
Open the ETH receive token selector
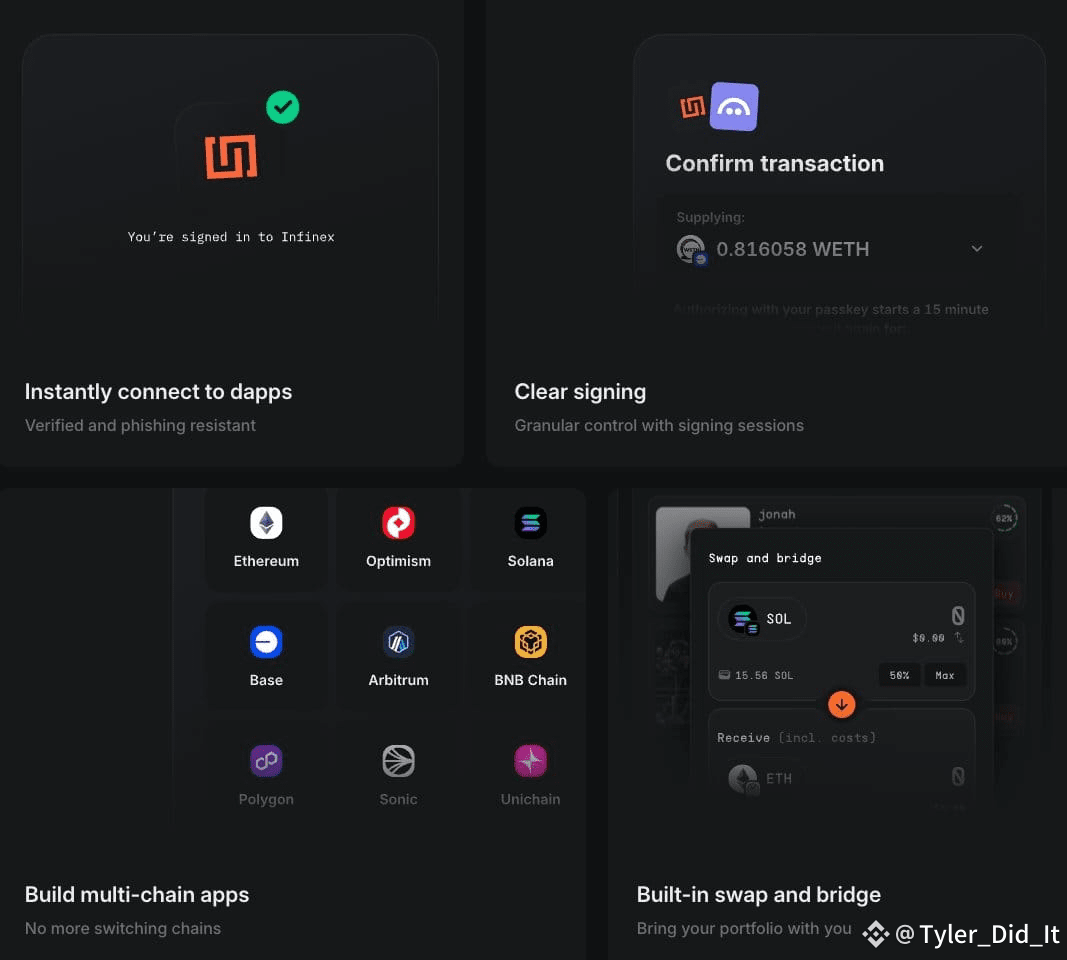point(761,778)
